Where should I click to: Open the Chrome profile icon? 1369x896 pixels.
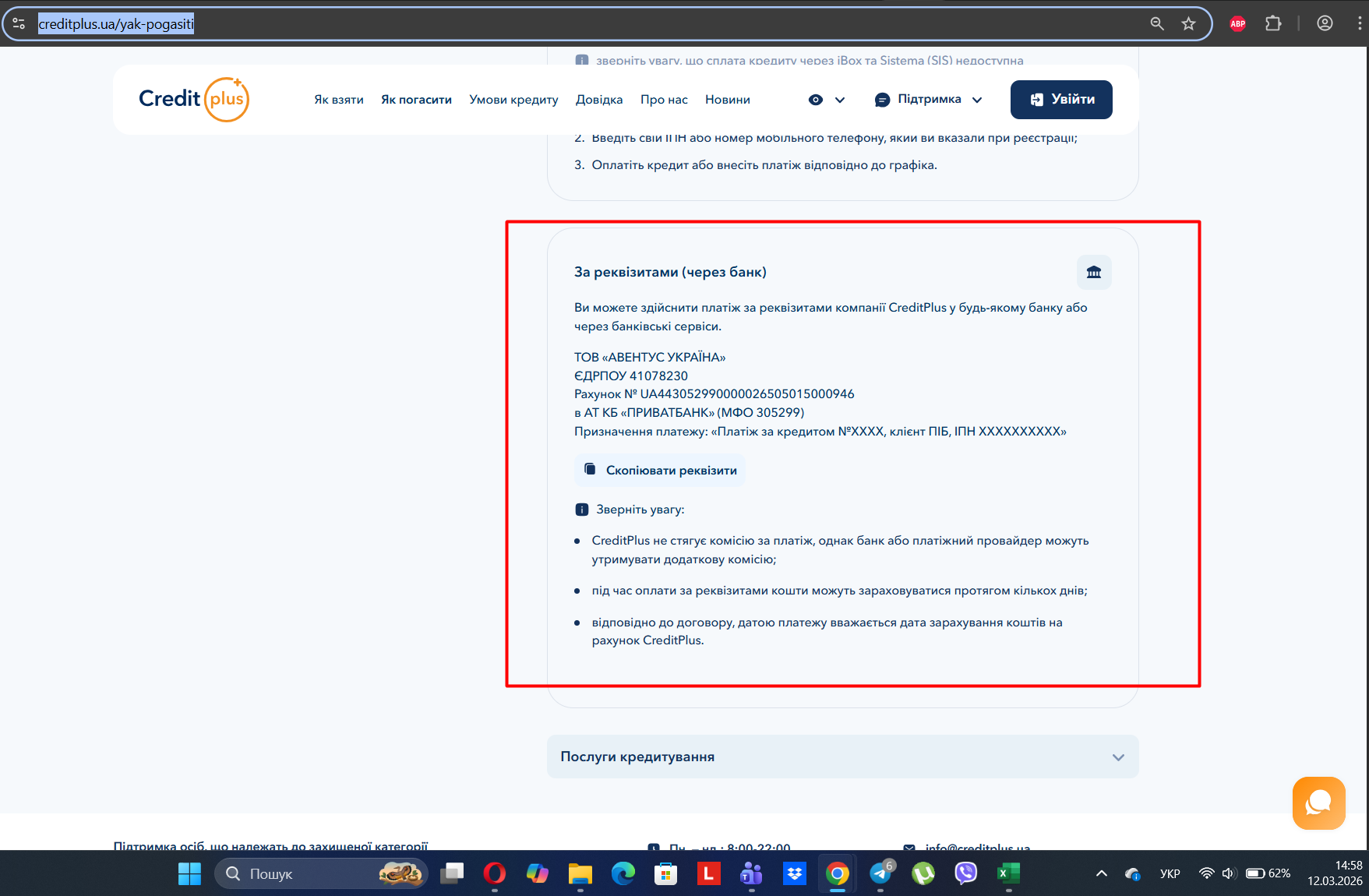click(1325, 23)
